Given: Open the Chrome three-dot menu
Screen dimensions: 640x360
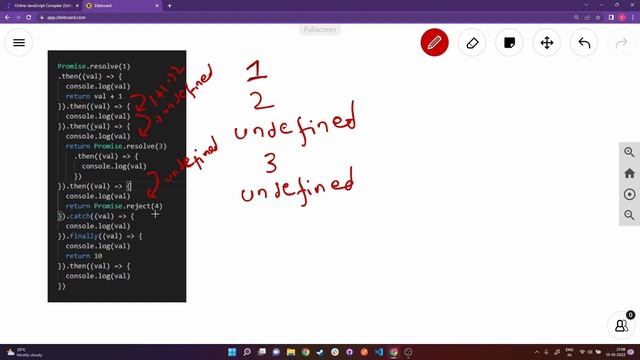Looking at the screenshot, I should (x=633, y=18).
